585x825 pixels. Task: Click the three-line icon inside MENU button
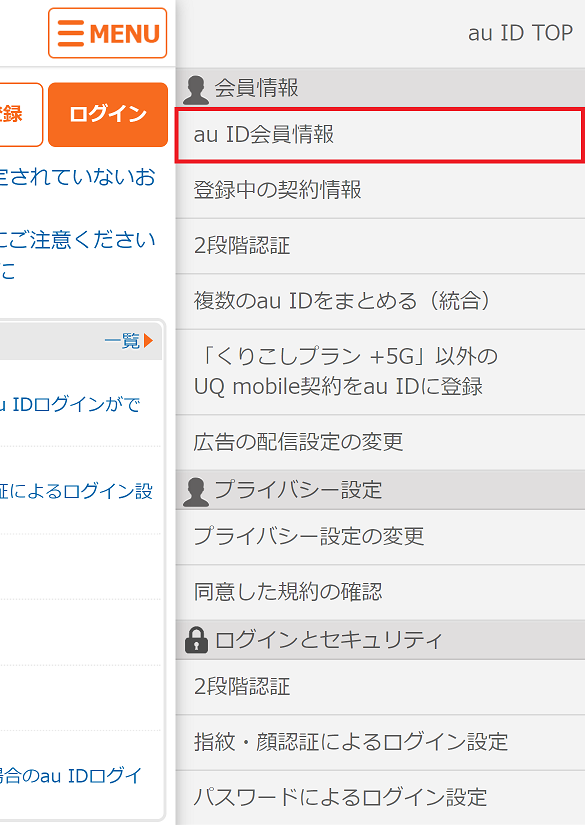(x=70, y=33)
